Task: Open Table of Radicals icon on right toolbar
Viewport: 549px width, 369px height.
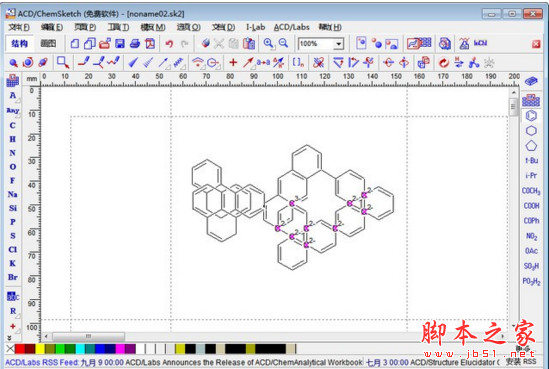Action: (531, 100)
